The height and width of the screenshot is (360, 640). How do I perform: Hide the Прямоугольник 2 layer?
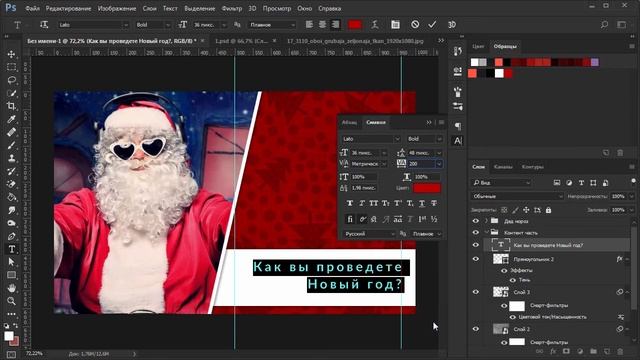476,259
